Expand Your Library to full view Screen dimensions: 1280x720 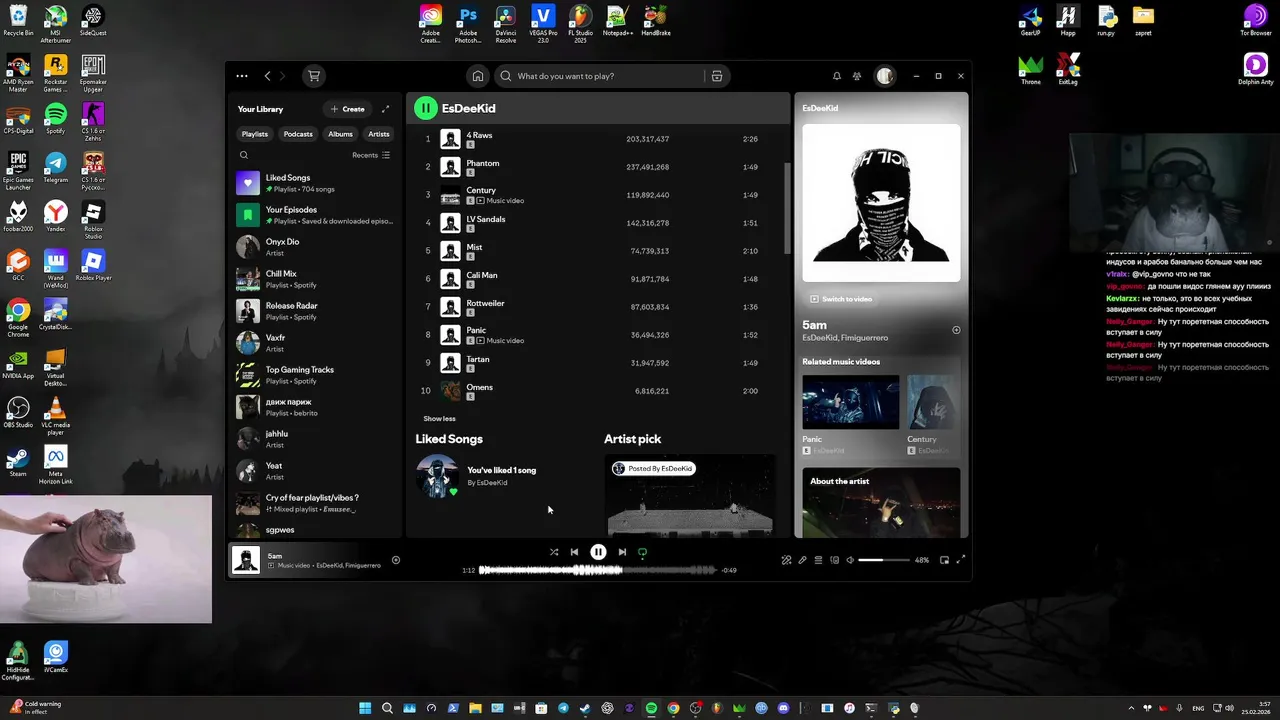(386, 109)
